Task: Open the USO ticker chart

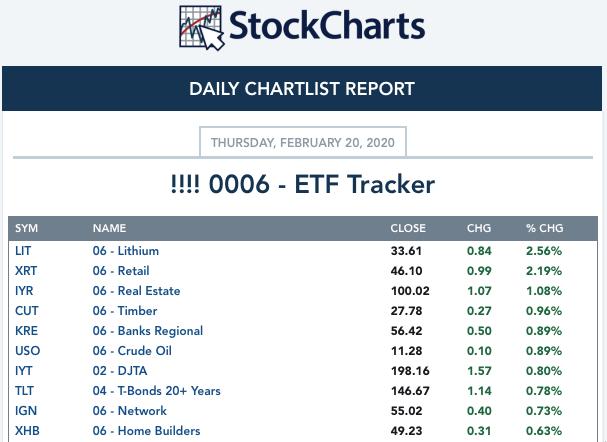Action: (27, 351)
